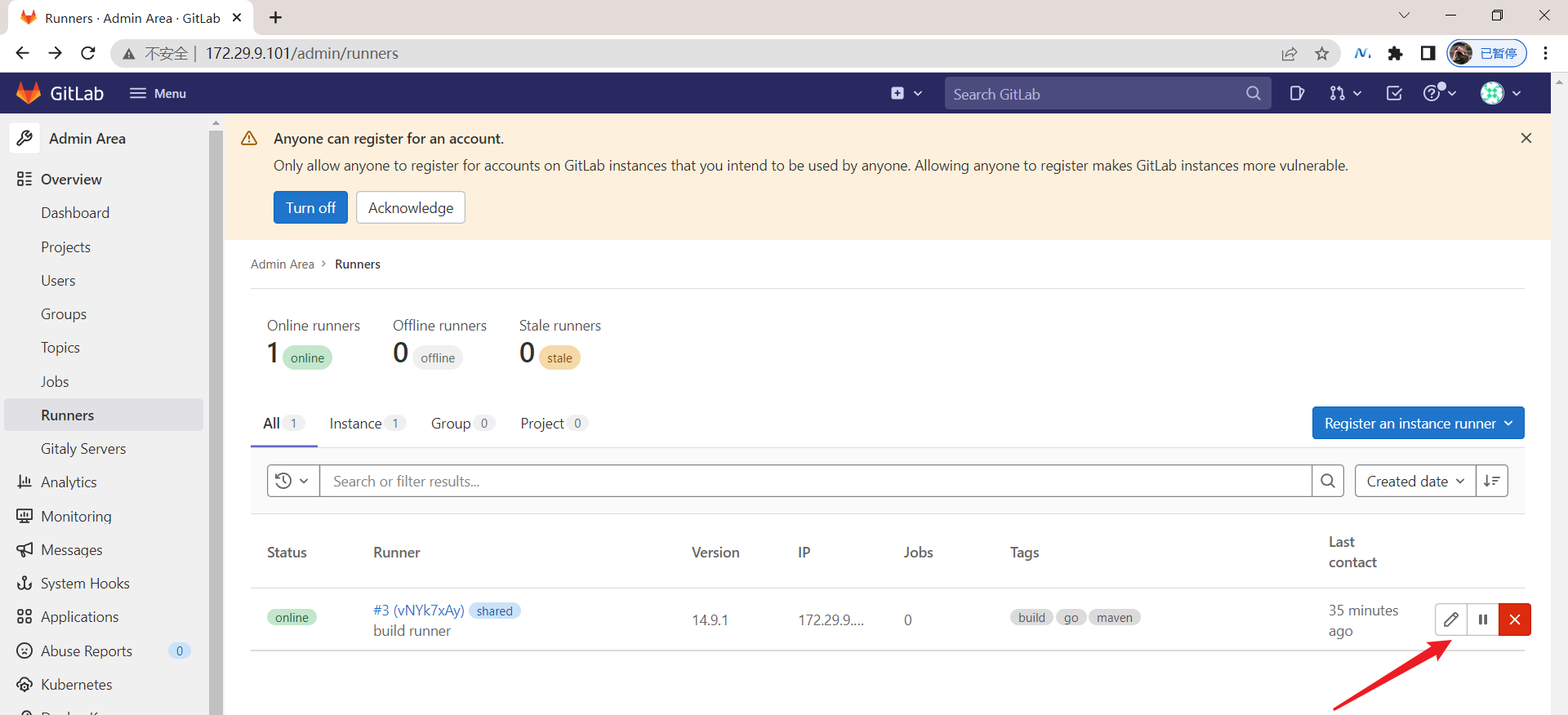Go to Dashboard in sidebar
Viewport: 1568px width, 715px height.
pyautogui.click(x=75, y=213)
